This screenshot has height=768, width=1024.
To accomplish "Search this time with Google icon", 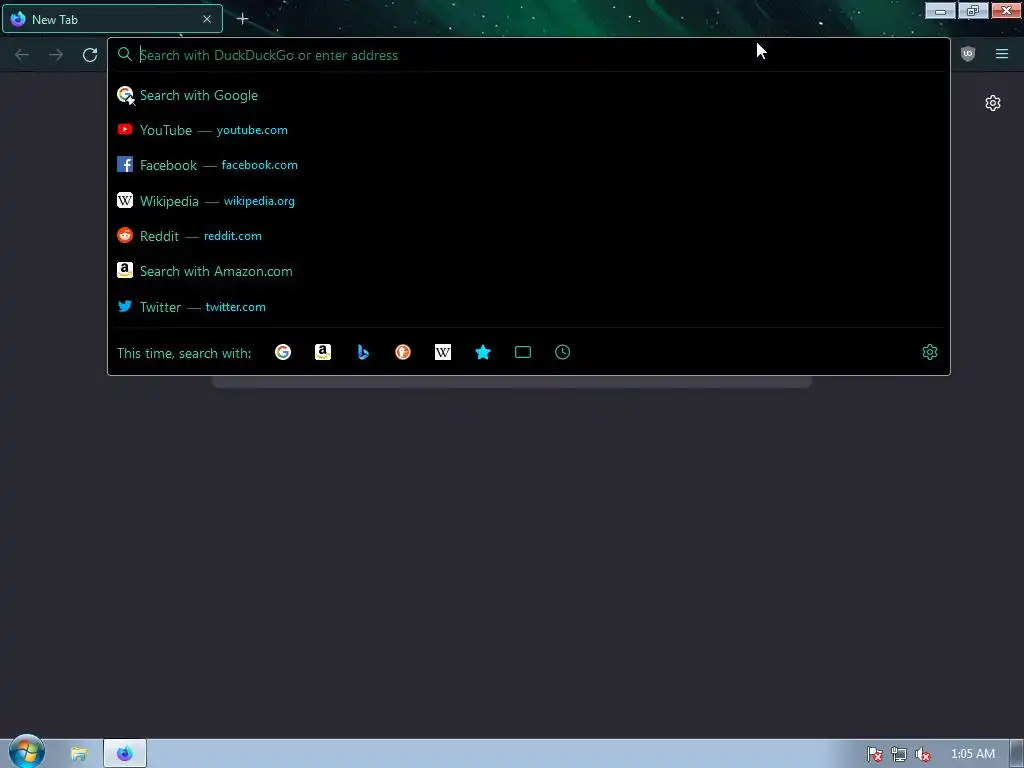I will coord(283,353).
